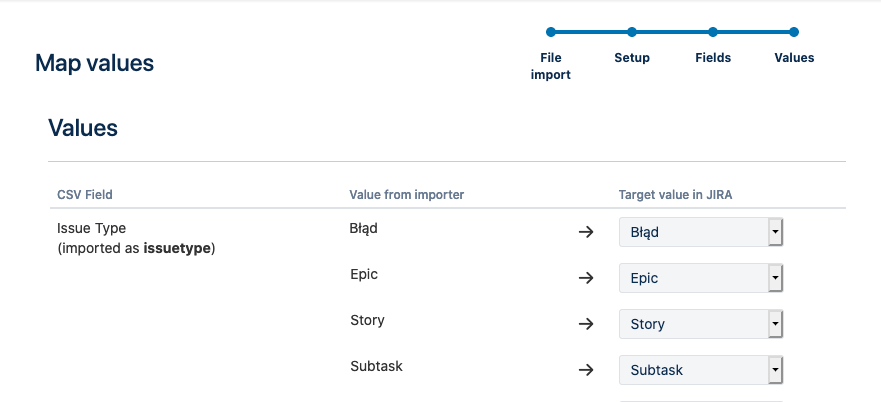Click the File import step dot
The image size is (881, 402).
(x=551, y=32)
